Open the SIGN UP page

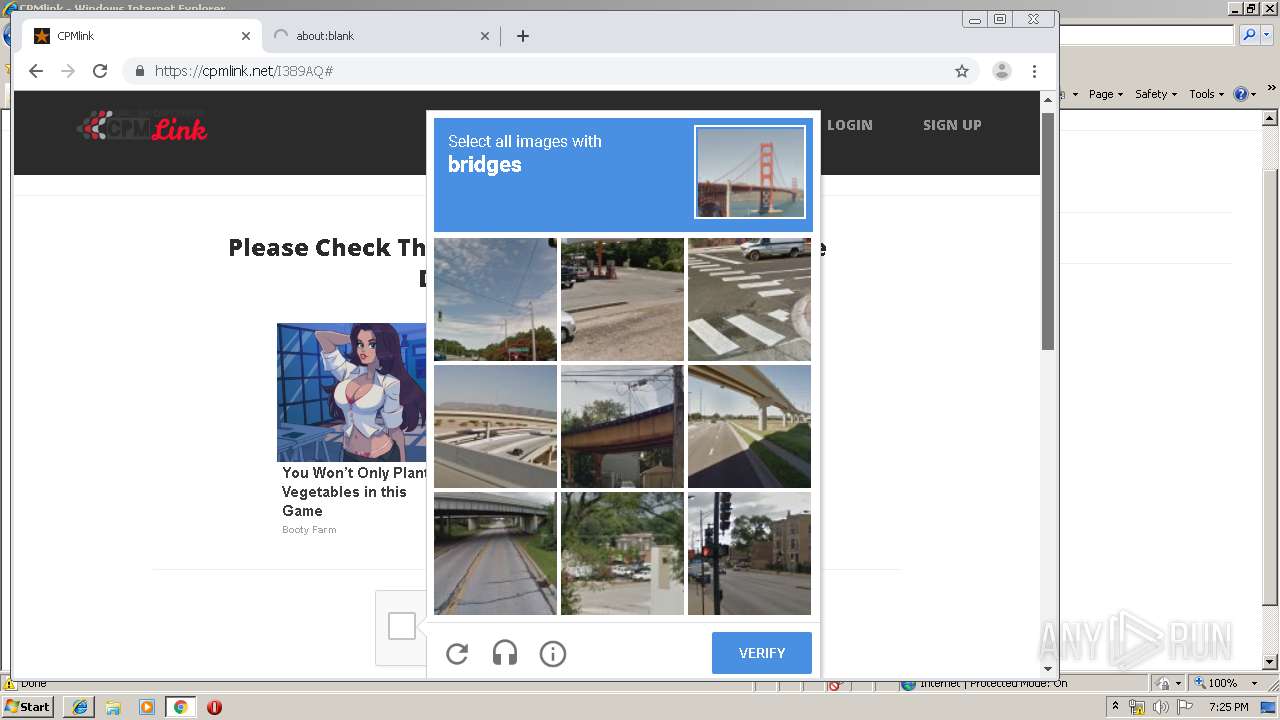[x=952, y=125]
